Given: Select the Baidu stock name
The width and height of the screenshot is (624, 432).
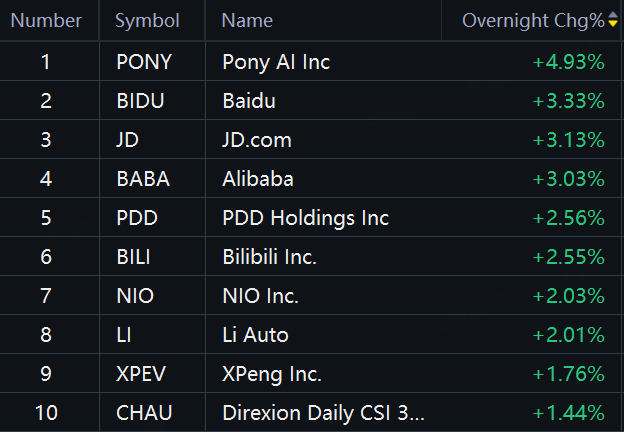Looking at the screenshot, I should point(249,101).
